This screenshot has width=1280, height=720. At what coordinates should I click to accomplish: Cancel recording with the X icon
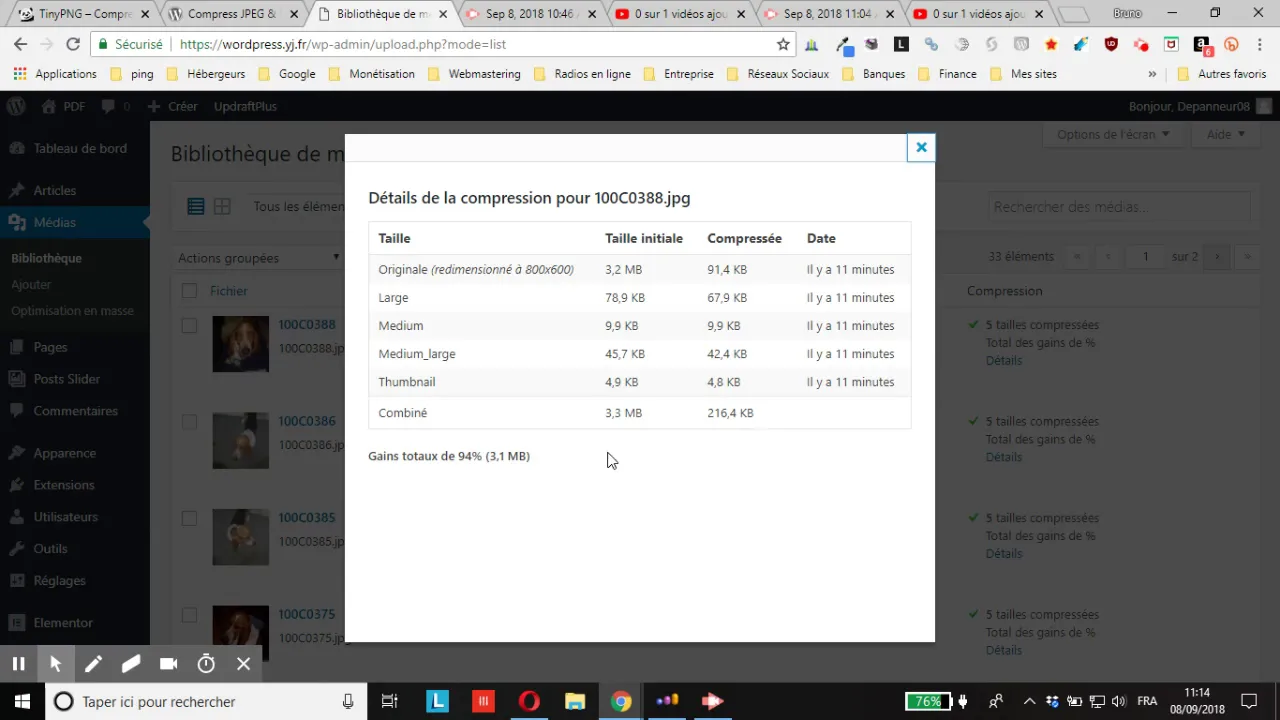[243, 664]
